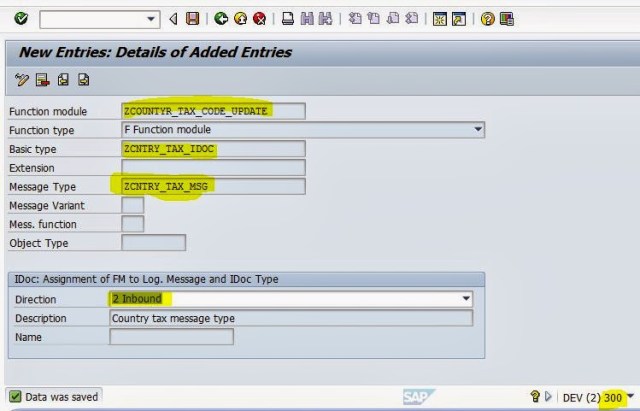640x411 pixels.
Task: Click the Object Type field
Action: (153, 243)
